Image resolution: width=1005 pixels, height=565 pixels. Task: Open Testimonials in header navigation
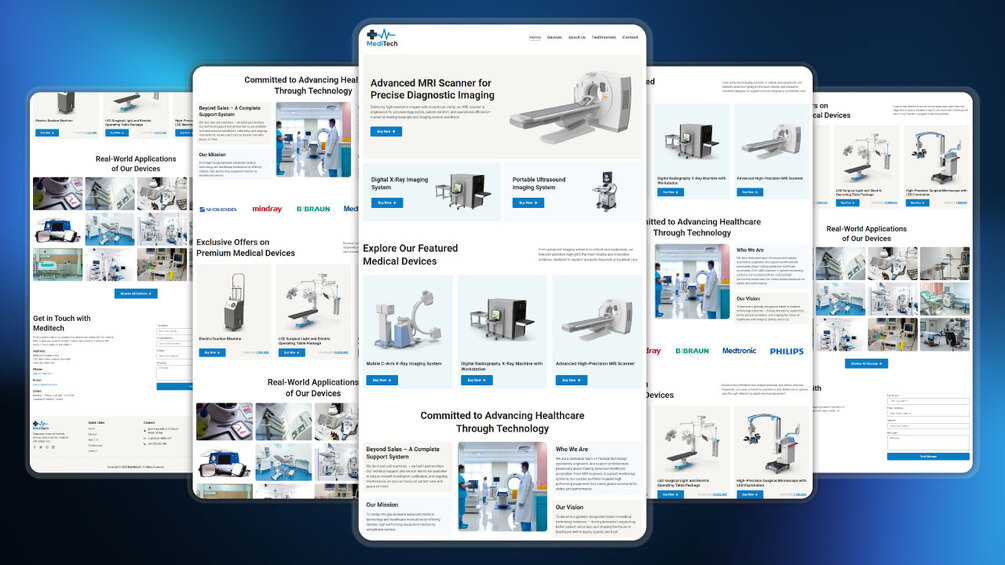pos(604,37)
